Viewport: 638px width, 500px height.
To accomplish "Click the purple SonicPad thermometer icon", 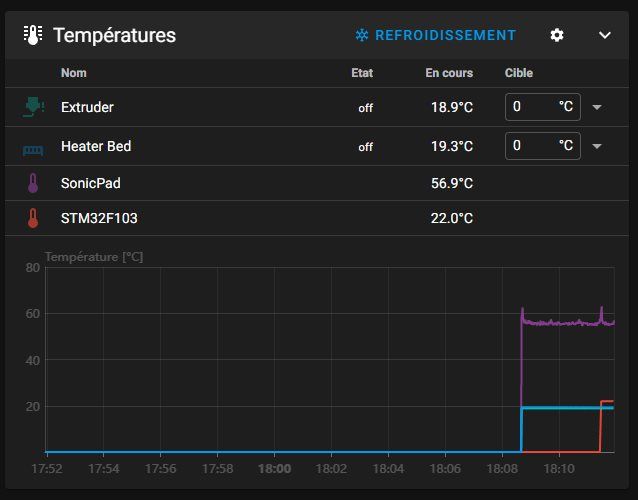I will coord(33,183).
